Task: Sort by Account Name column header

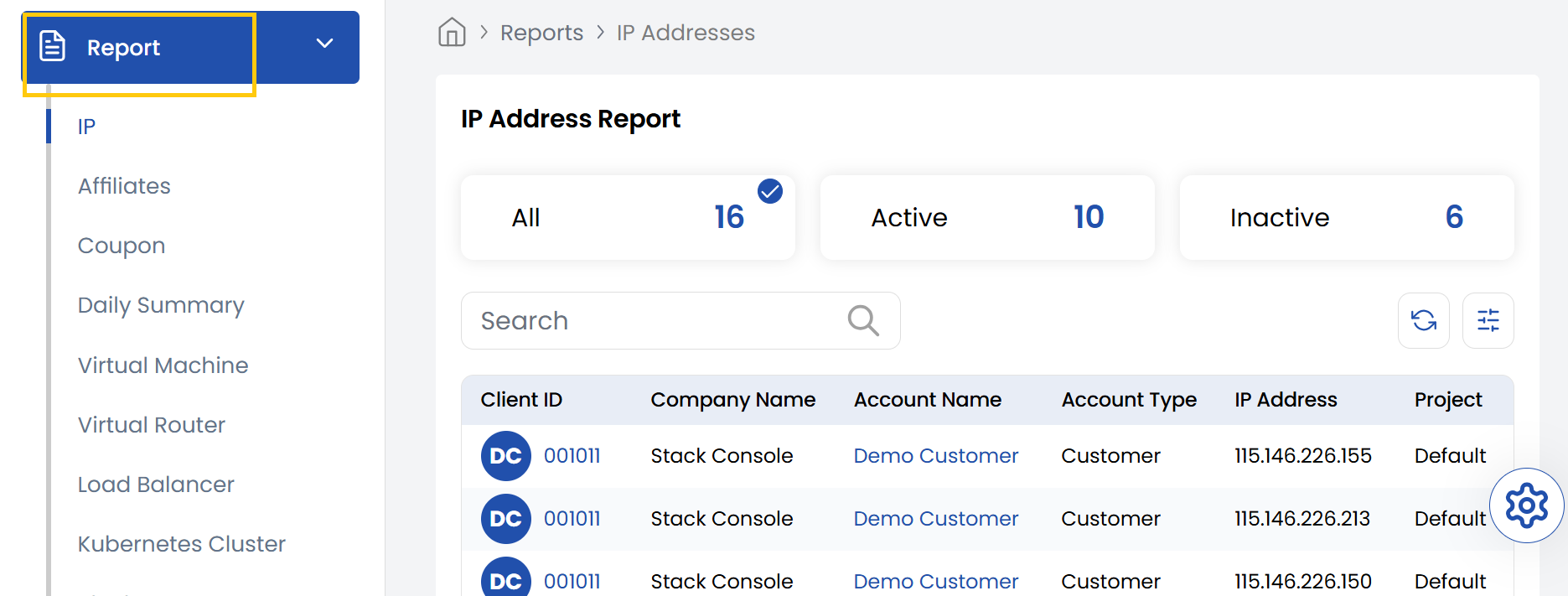Action: (928, 400)
